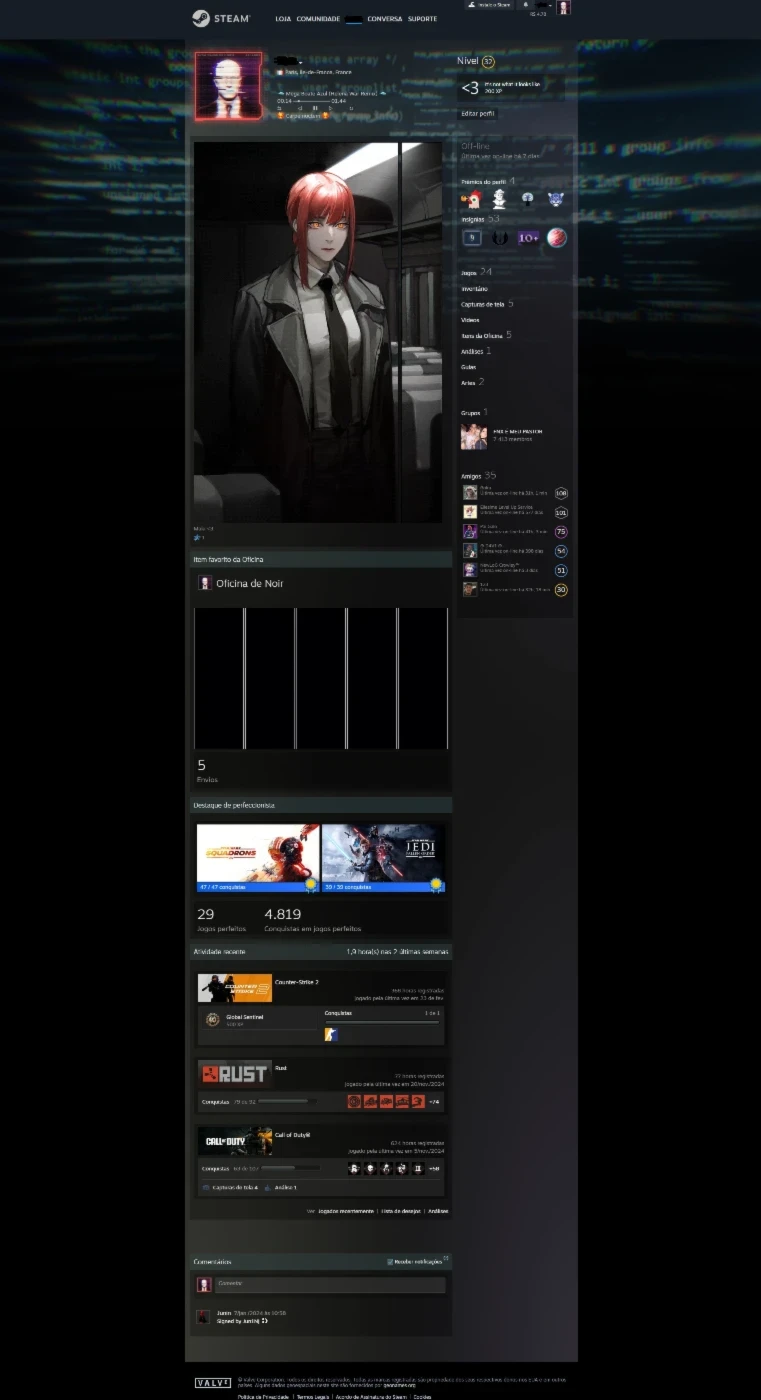Click the level 37 badge circle
Screen dimensions: 761x1400
488,62
